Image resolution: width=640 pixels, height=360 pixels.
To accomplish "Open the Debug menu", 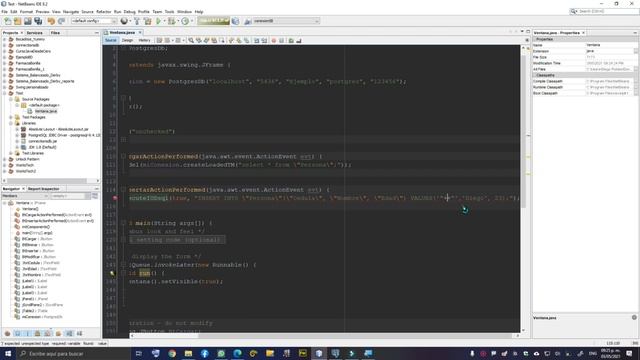I will point(129,12).
